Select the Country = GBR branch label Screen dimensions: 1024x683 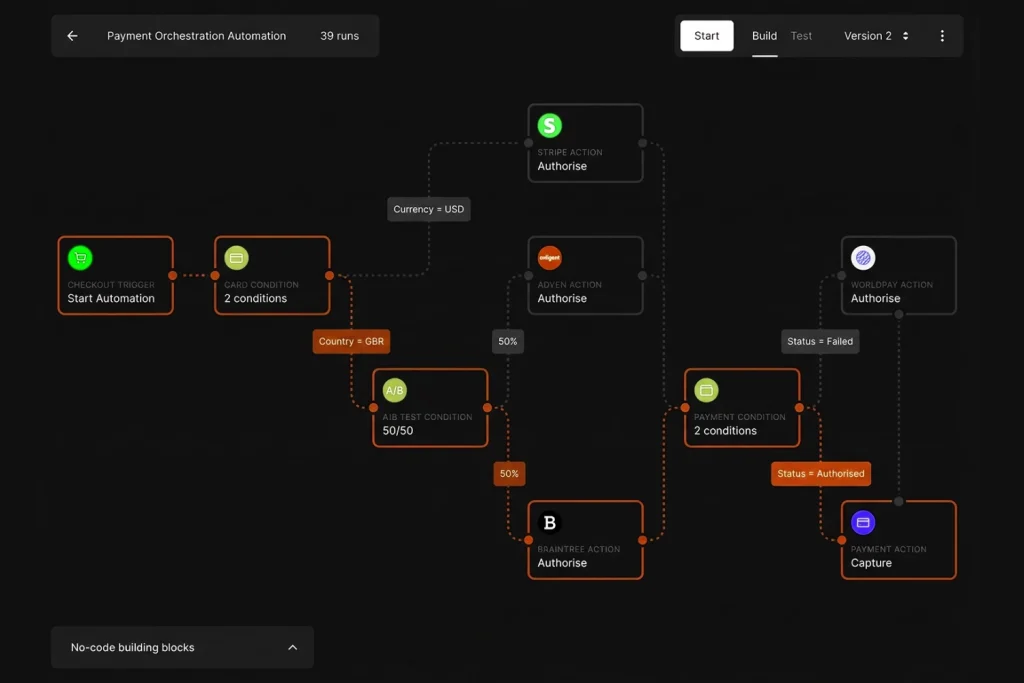(x=351, y=342)
